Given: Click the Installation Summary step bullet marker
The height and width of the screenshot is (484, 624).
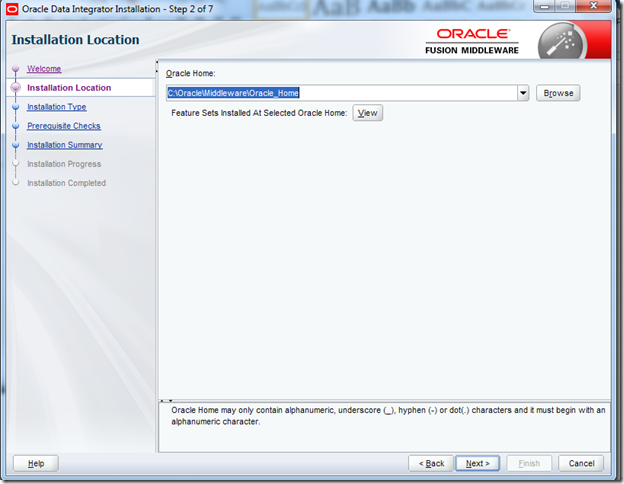Looking at the screenshot, I should (x=16, y=145).
